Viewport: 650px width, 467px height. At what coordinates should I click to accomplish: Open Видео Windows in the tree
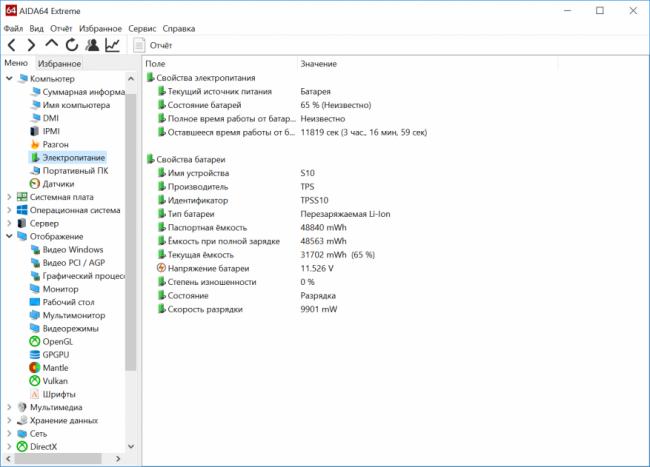tap(67, 249)
